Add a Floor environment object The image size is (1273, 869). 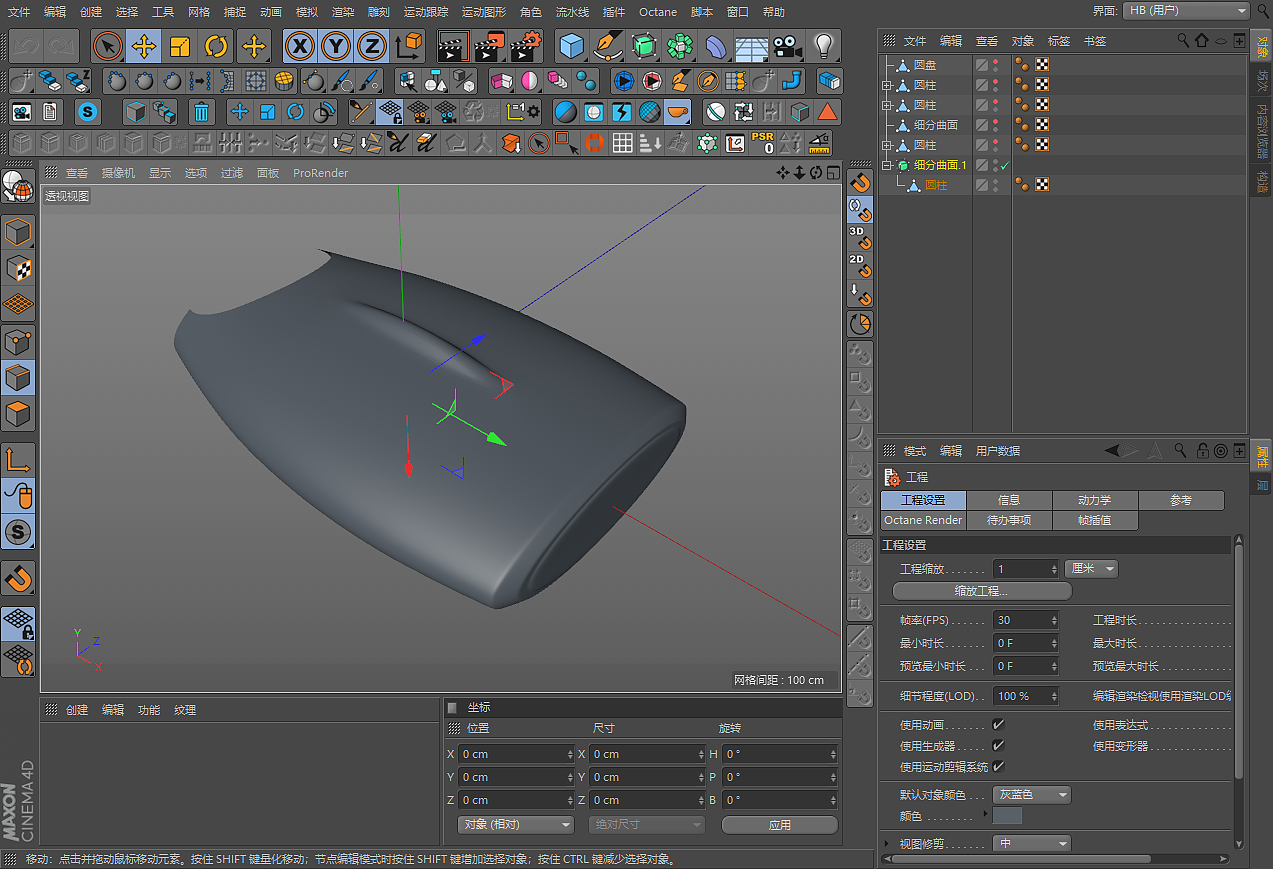pos(751,46)
